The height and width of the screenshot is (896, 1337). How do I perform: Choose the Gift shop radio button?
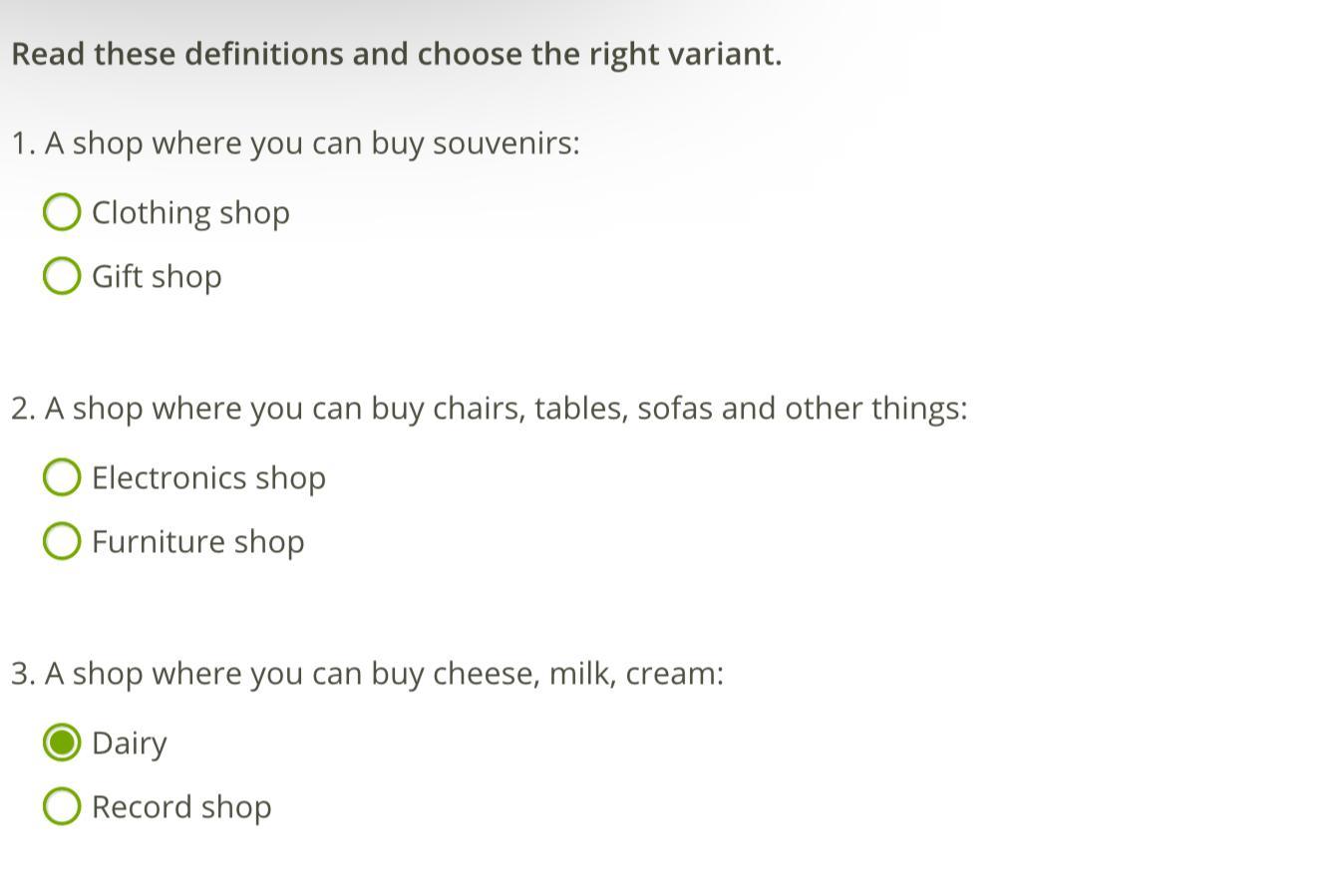[x=62, y=276]
